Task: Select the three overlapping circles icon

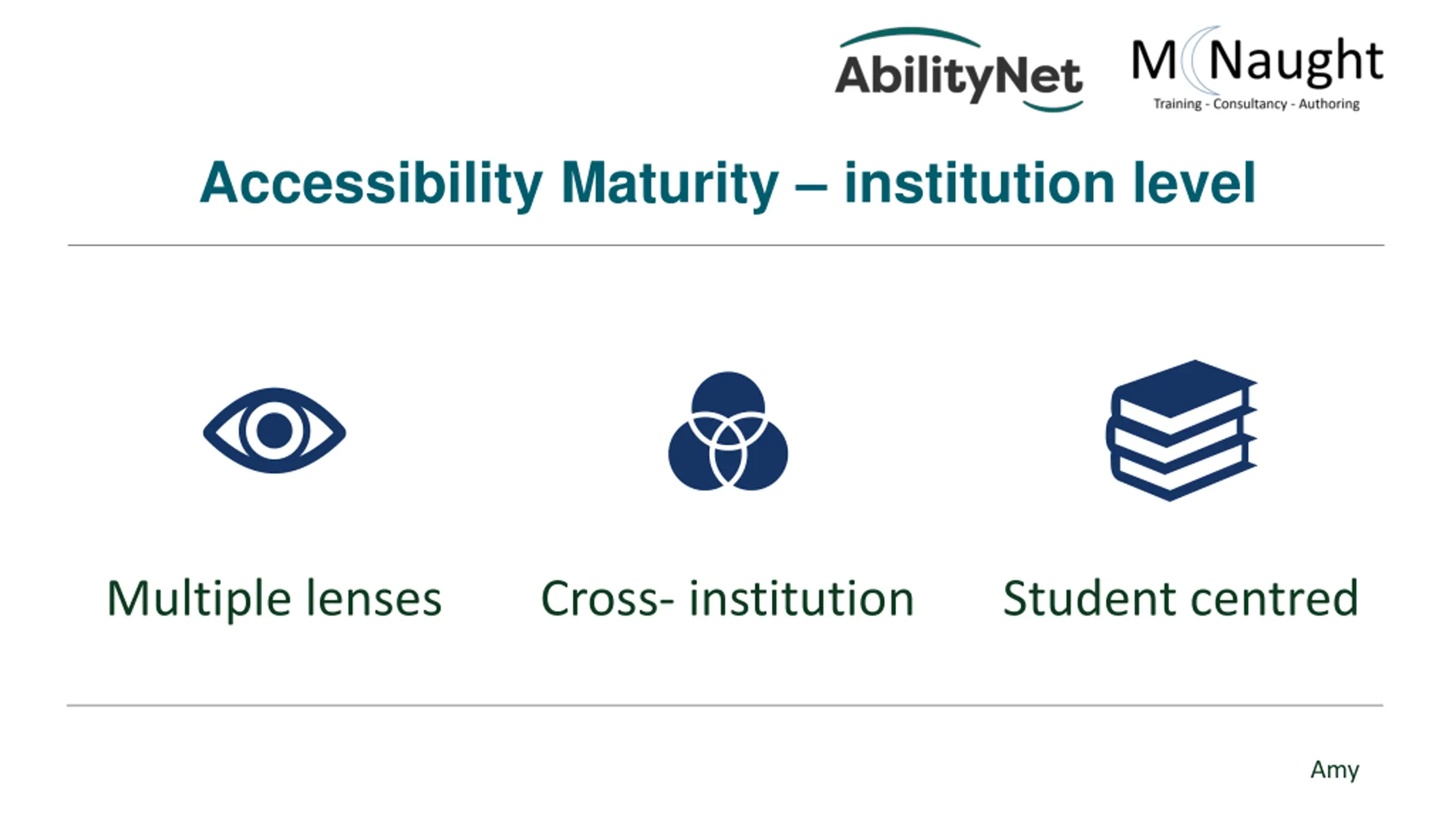Action: [x=728, y=431]
